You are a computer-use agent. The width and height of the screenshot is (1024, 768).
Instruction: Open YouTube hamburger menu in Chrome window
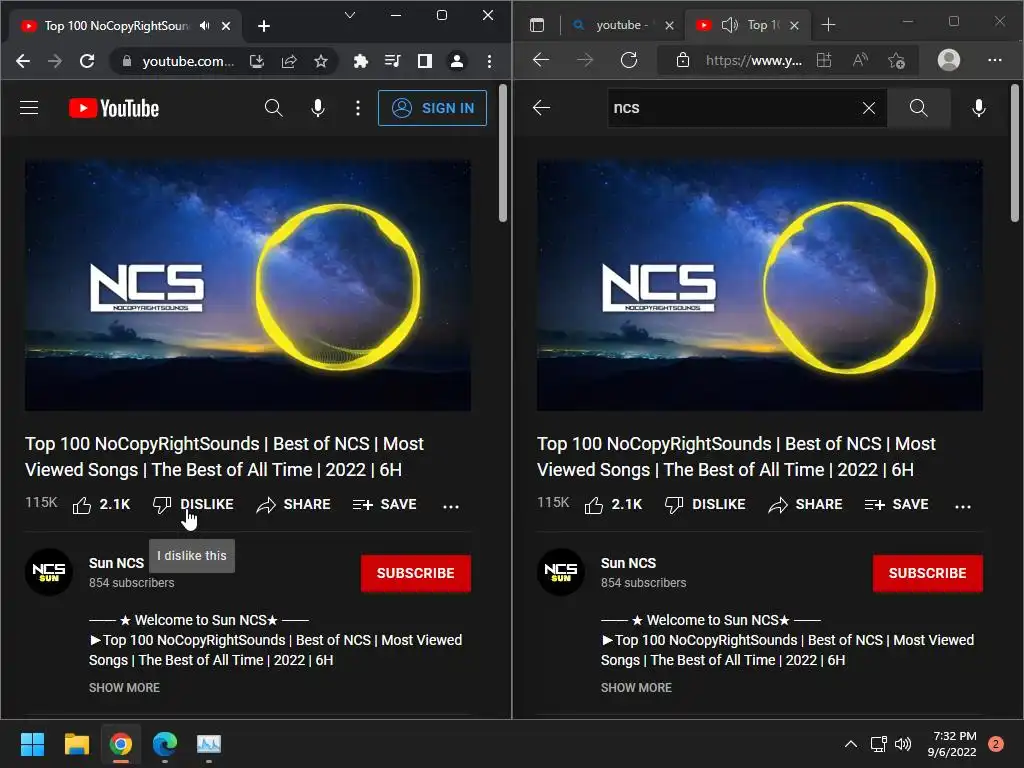[29, 108]
